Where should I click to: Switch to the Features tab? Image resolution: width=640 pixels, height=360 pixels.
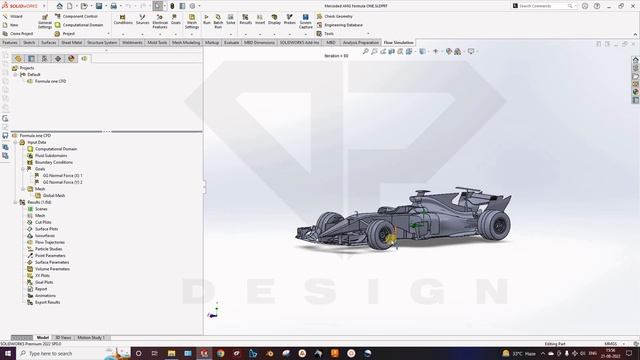tap(10, 42)
